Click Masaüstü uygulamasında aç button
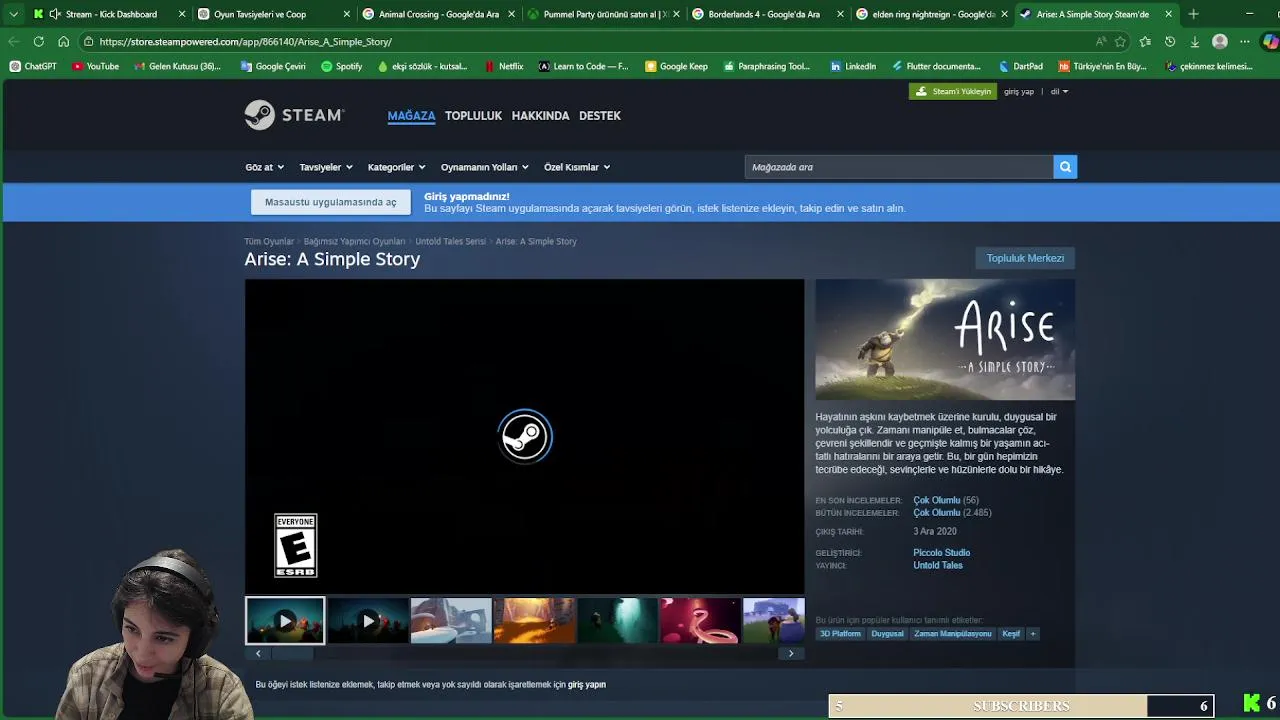Viewport: 1280px width, 720px height. pyautogui.click(x=330, y=202)
